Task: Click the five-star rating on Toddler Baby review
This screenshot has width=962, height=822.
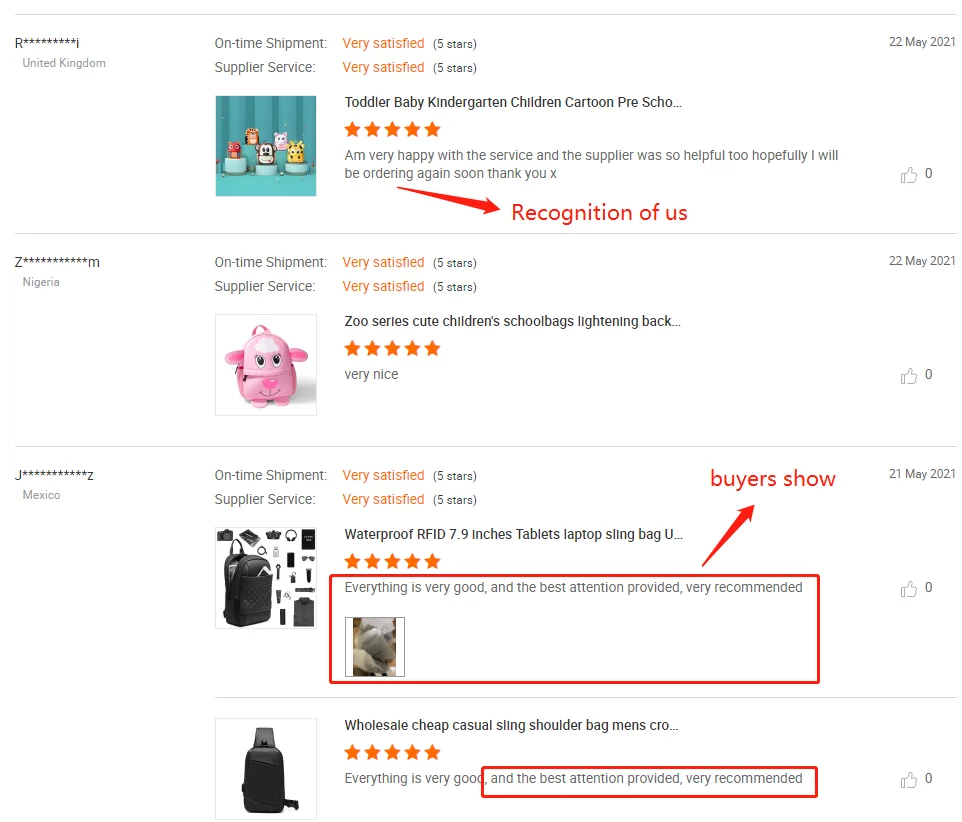Action: 392,129
